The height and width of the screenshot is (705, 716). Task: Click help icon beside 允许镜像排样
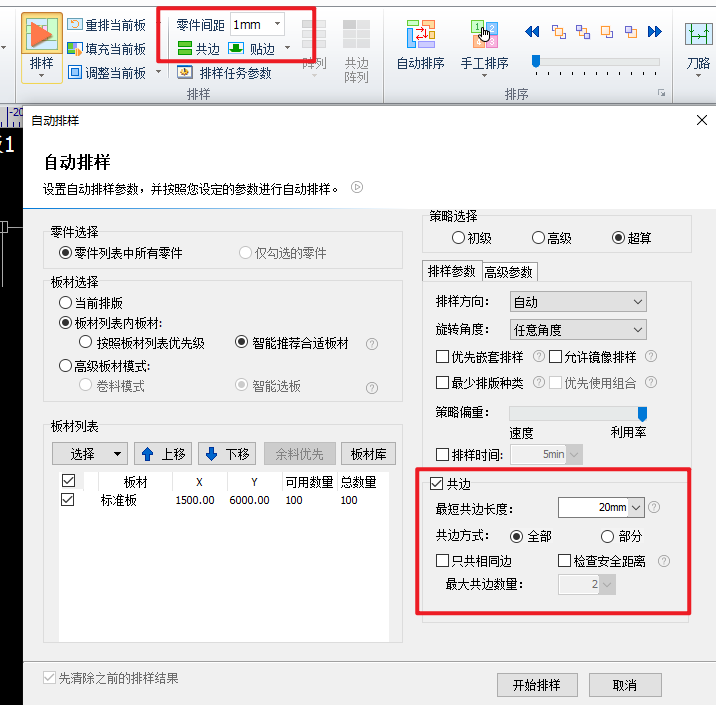pos(651,356)
